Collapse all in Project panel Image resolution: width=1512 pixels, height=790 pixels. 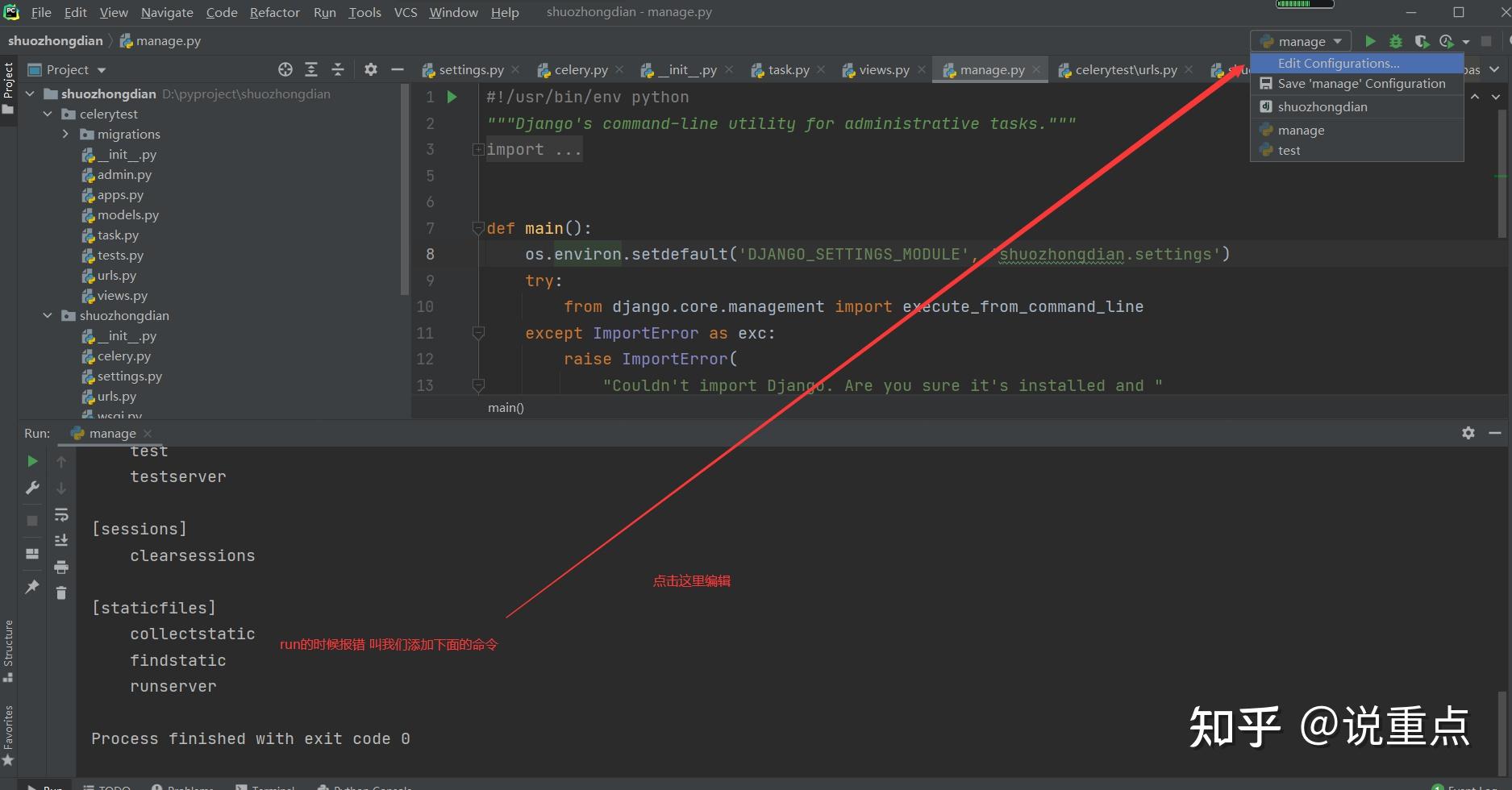coord(338,70)
